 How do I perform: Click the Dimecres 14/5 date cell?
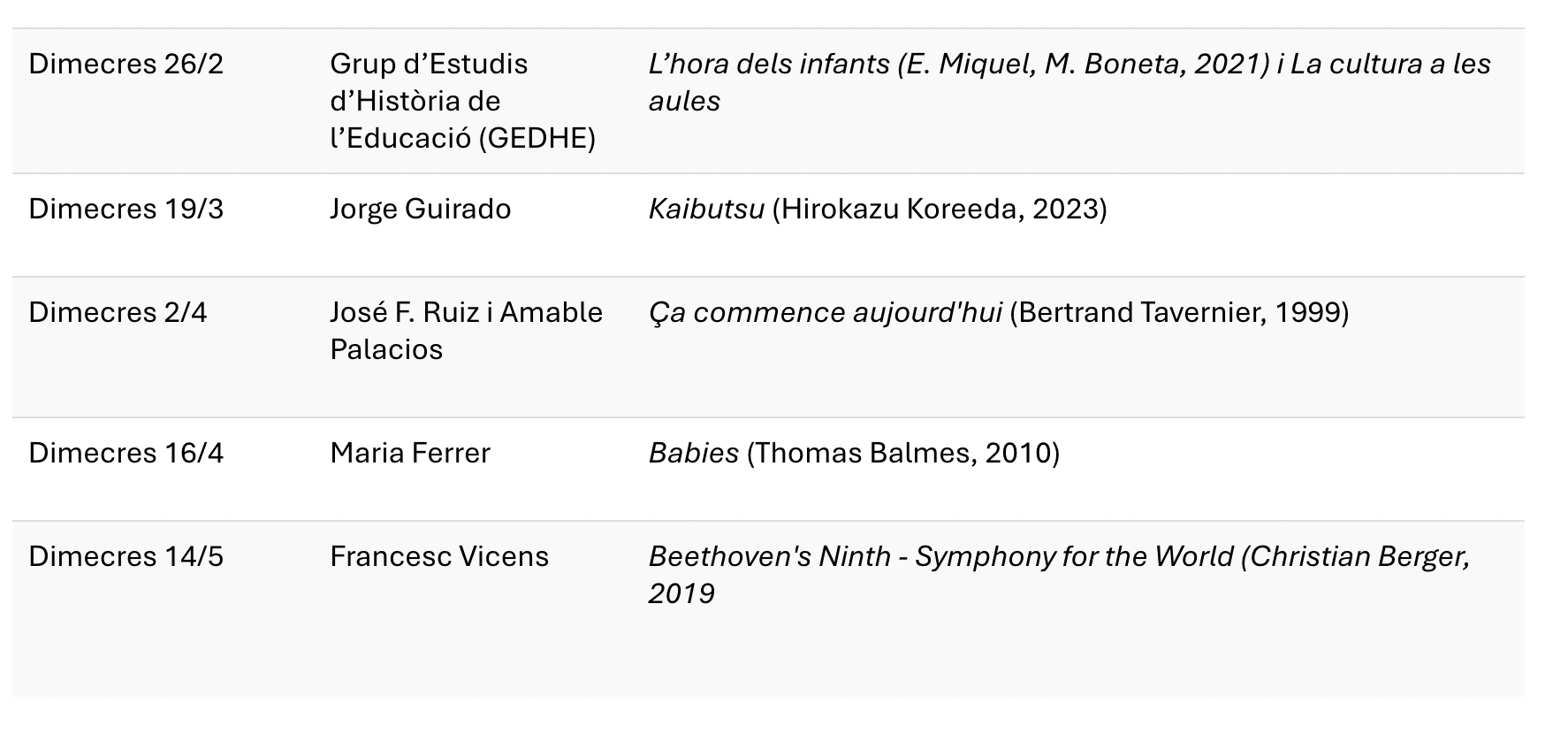(126, 557)
